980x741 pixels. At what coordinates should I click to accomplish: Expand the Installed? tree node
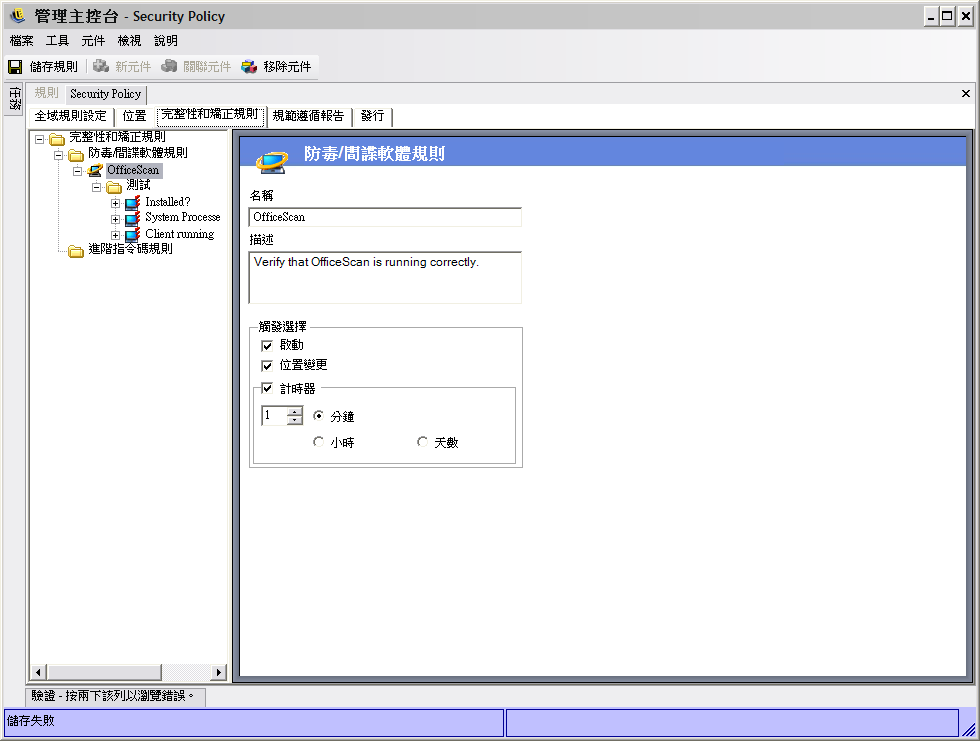(x=116, y=203)
